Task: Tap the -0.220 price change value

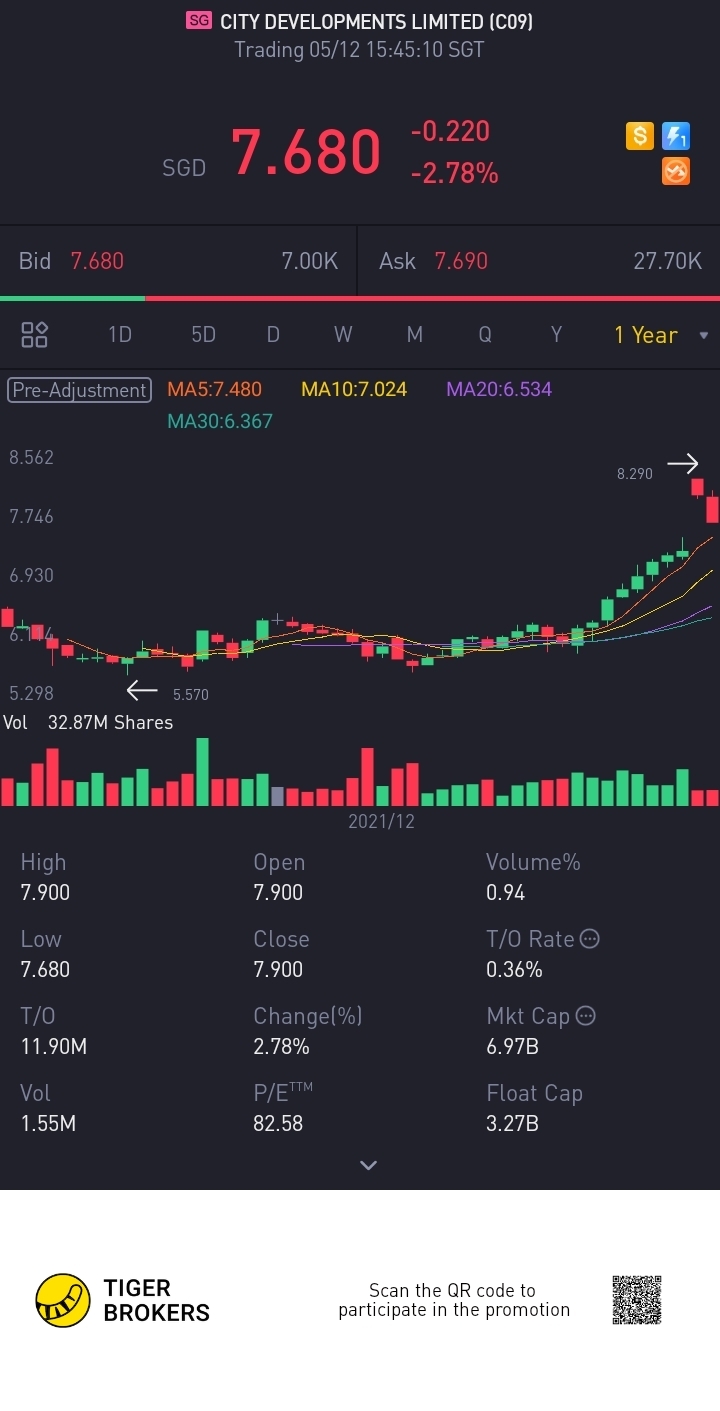Action: tap(450, 131)
